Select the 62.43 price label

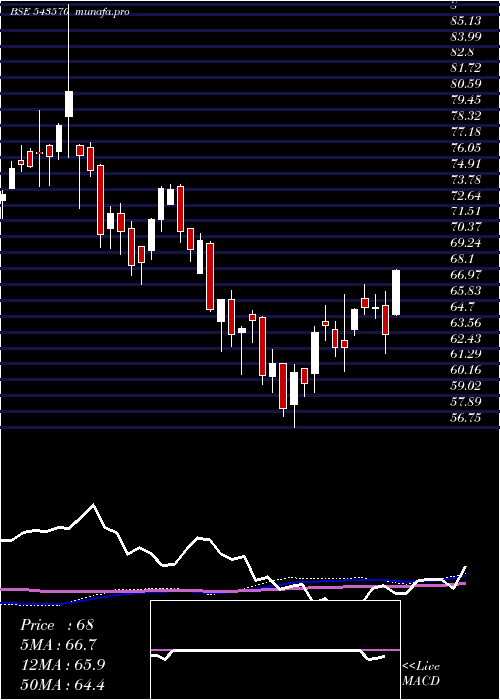(x=466, y=339)
